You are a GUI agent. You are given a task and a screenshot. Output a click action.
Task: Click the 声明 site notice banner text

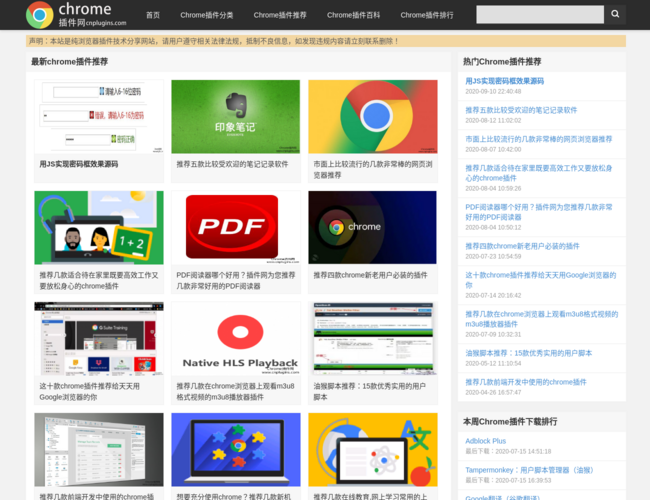tap(213, 41)
